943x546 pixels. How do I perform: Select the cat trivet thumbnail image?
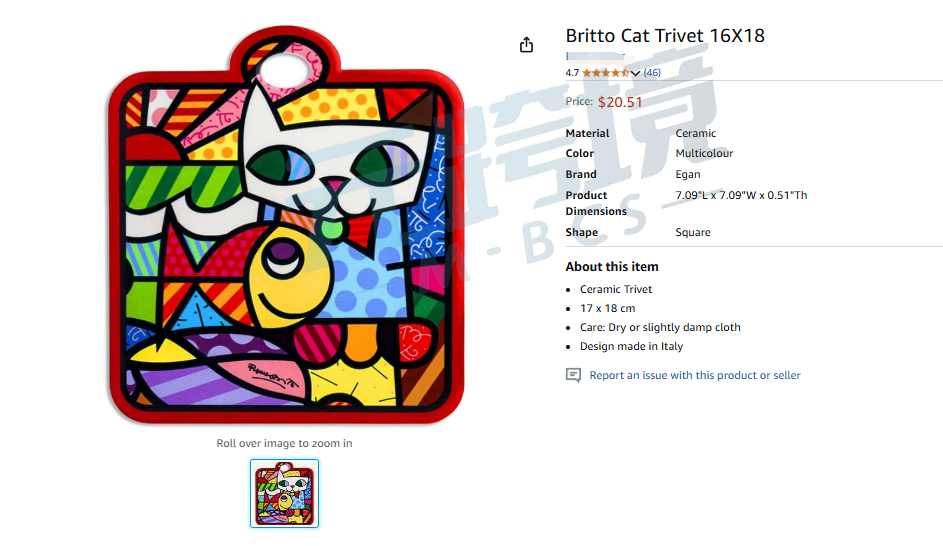[x=284, y=494]
